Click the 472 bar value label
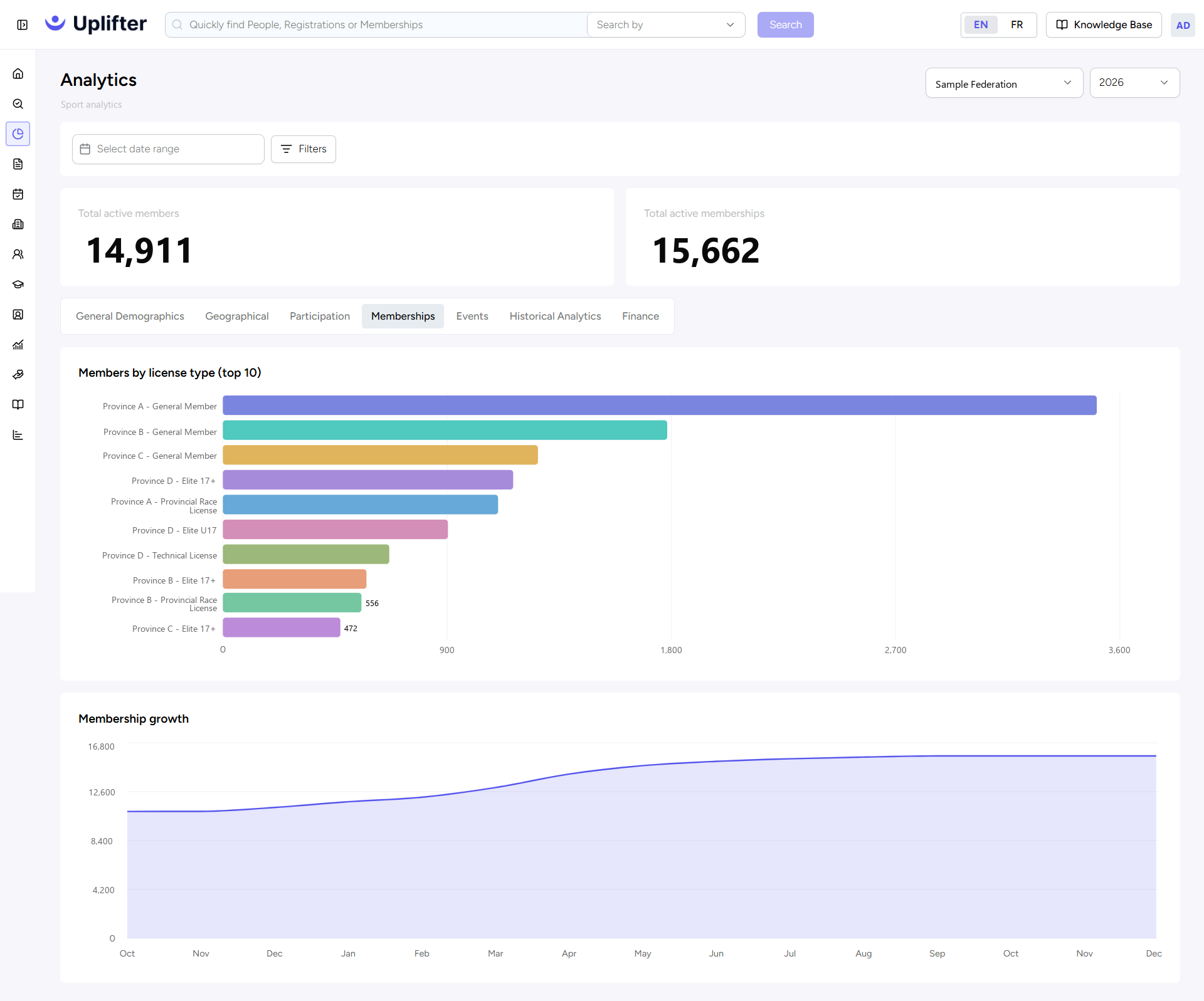Screen dimensions: 1204x1001 point(351,629)
